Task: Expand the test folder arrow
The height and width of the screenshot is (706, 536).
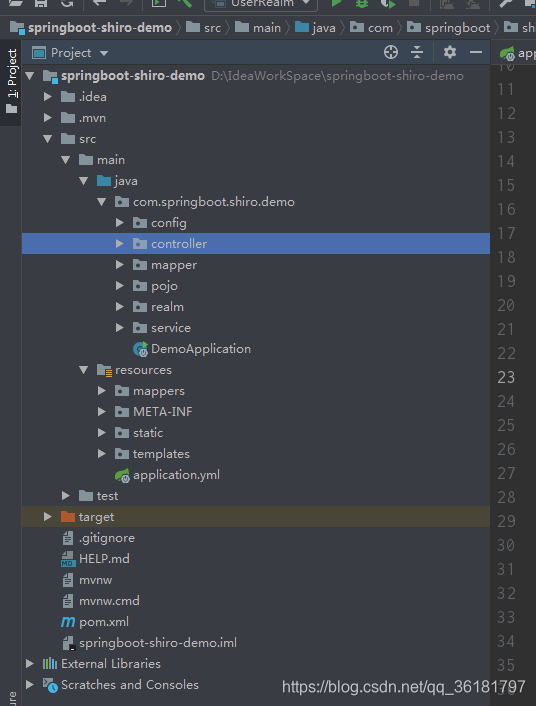Action: (66, 496)
